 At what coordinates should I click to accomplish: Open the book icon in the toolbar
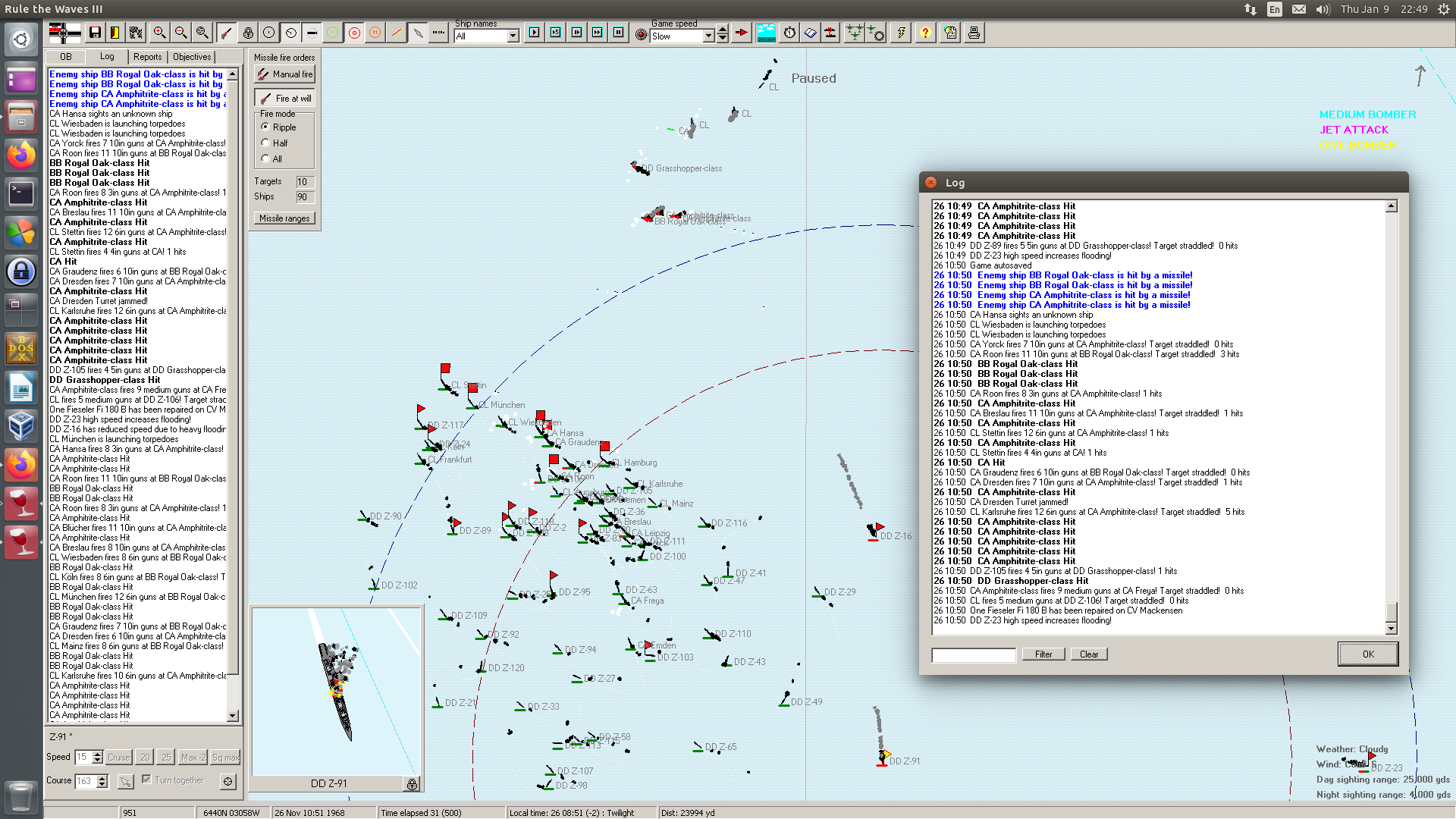pyautogui.click(x=811, y=33)
